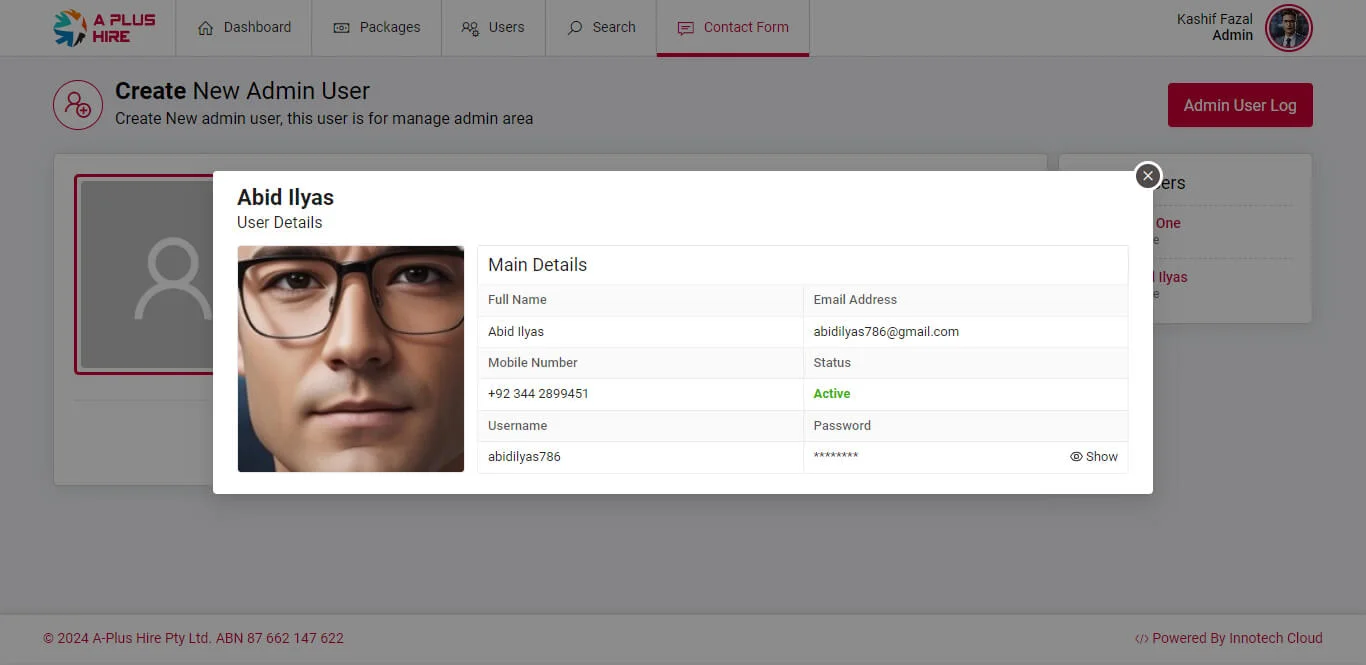This screenshot has height=665, width=1366.
Task: Click the A Plus Hire logo
Action: click(104, 28)
